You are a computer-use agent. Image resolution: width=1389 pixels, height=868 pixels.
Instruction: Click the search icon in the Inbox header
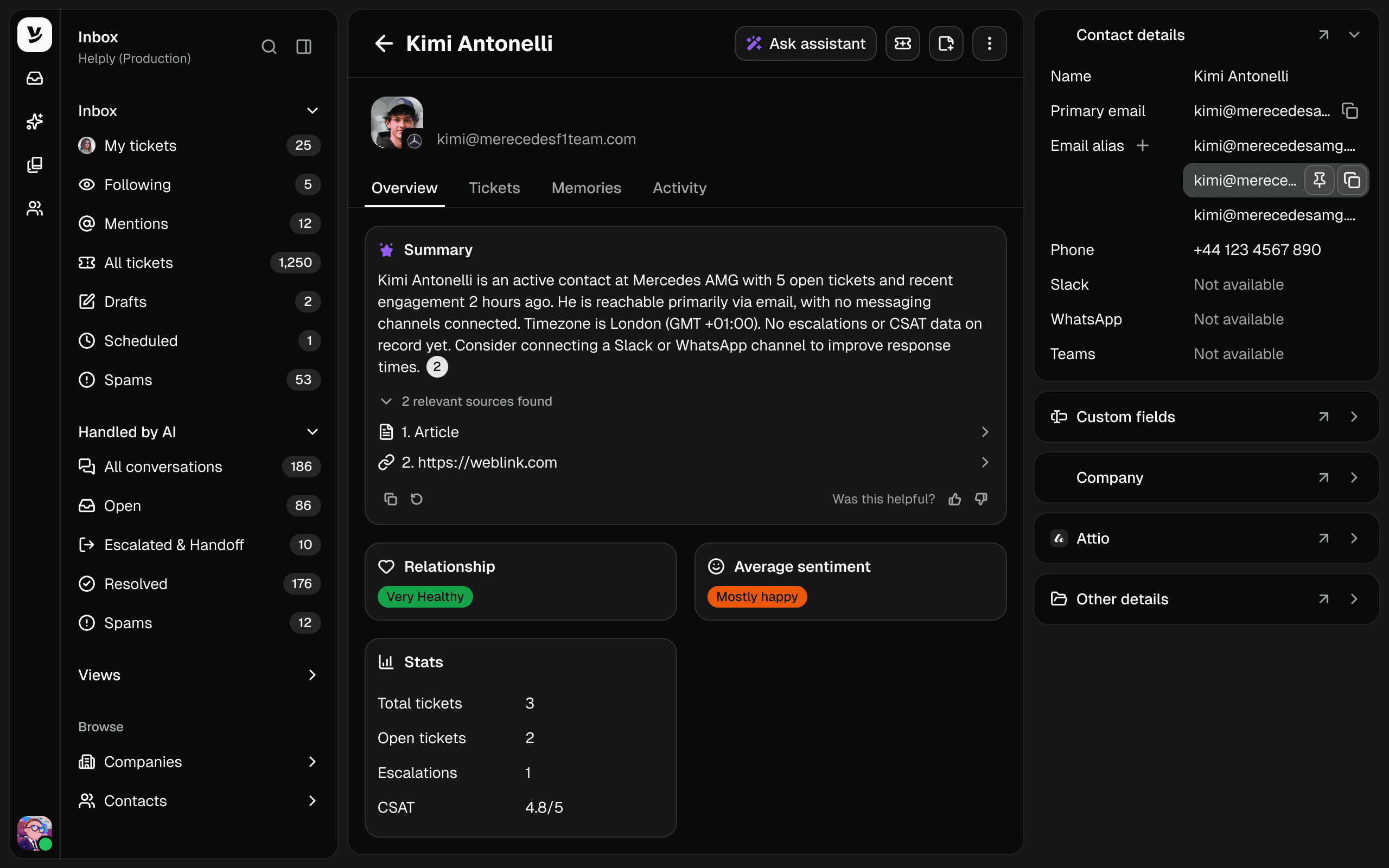[269, 47]
